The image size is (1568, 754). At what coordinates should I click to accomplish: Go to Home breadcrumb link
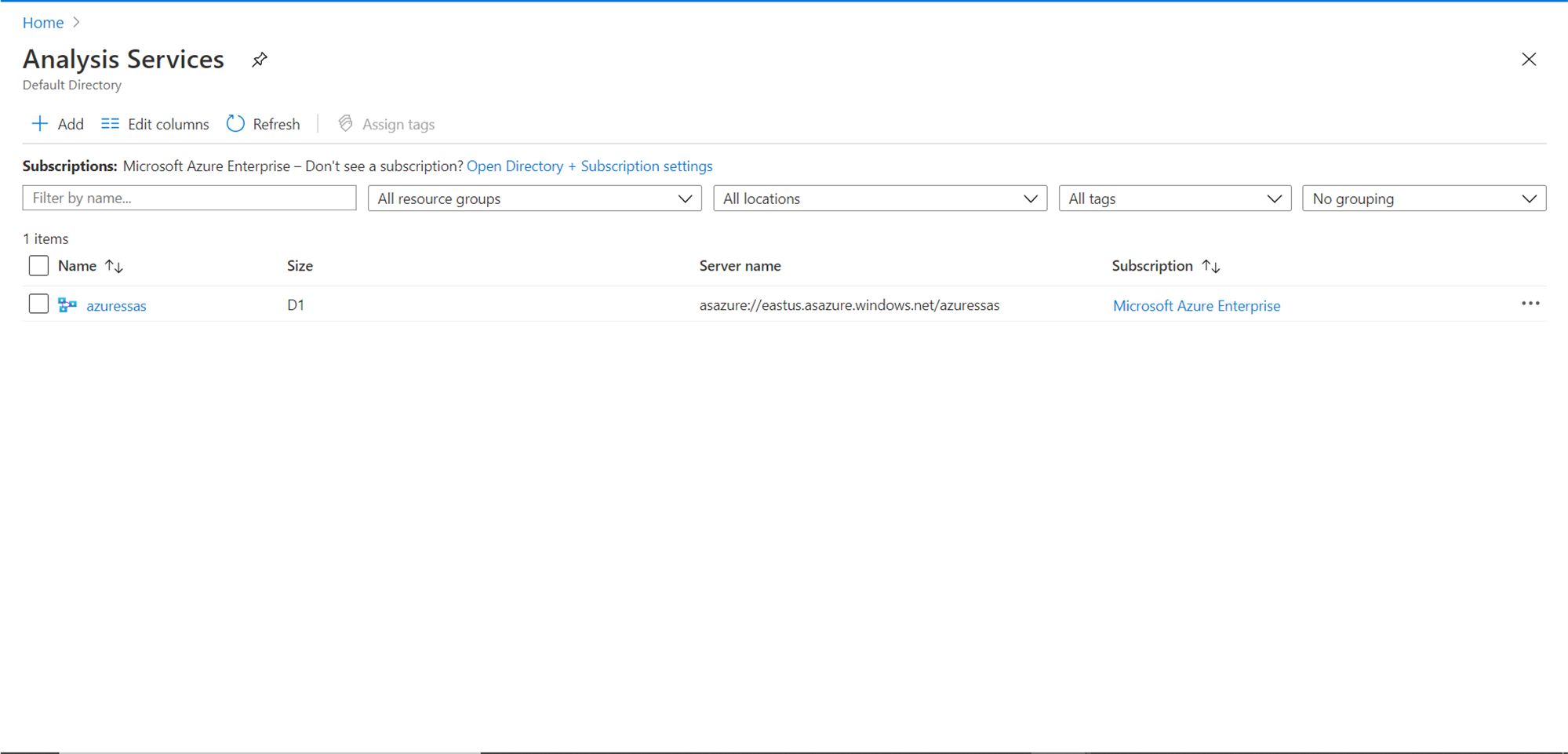coord(43,23)
